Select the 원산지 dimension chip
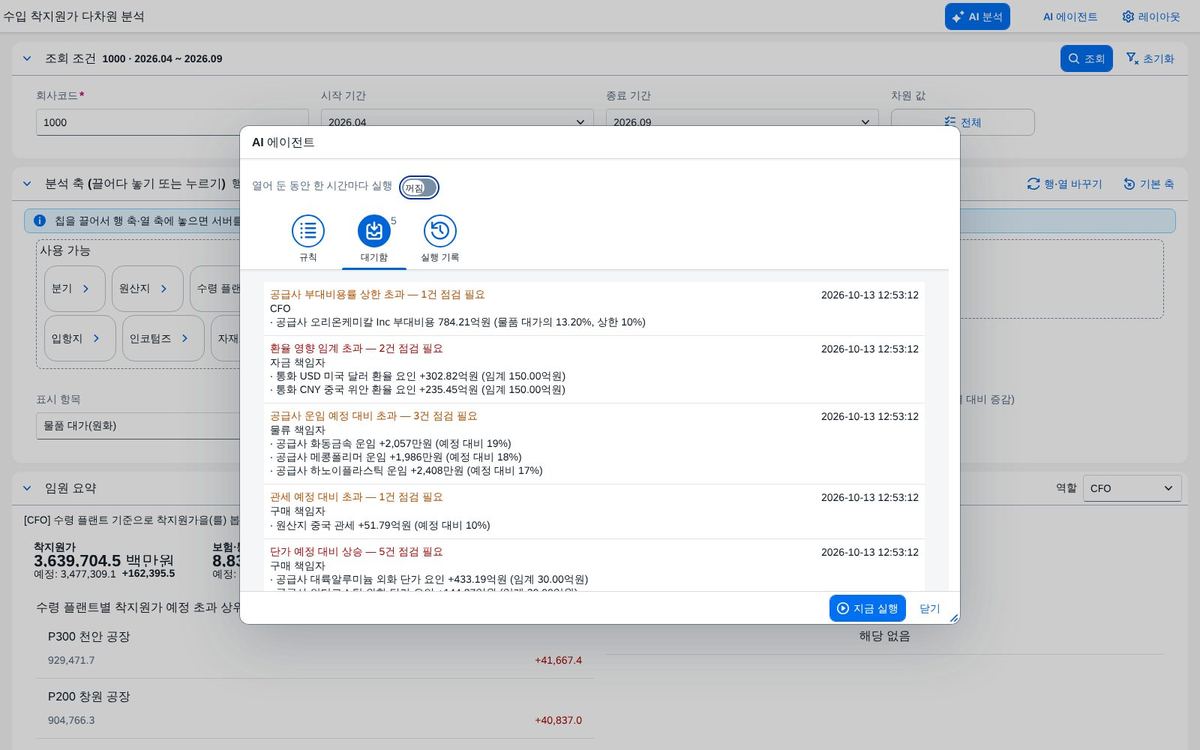 click(x=146, y=288)
